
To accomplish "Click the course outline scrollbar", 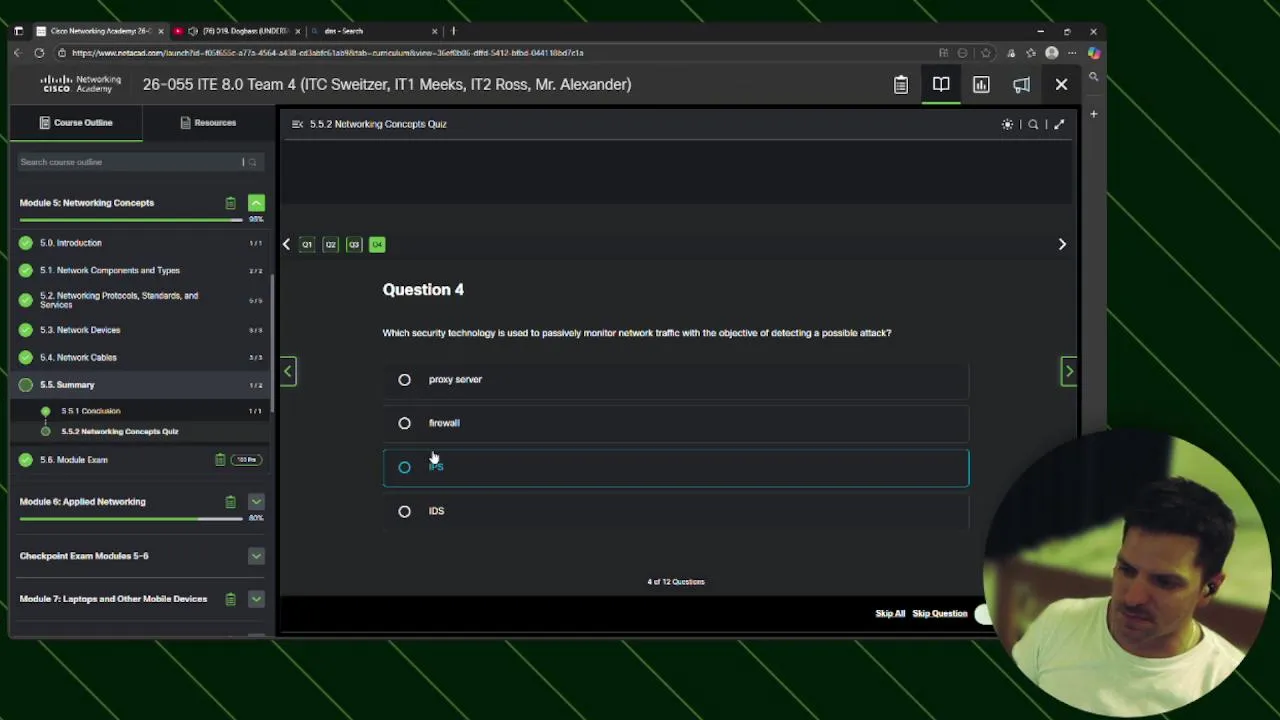I will [x=272, y=345].
